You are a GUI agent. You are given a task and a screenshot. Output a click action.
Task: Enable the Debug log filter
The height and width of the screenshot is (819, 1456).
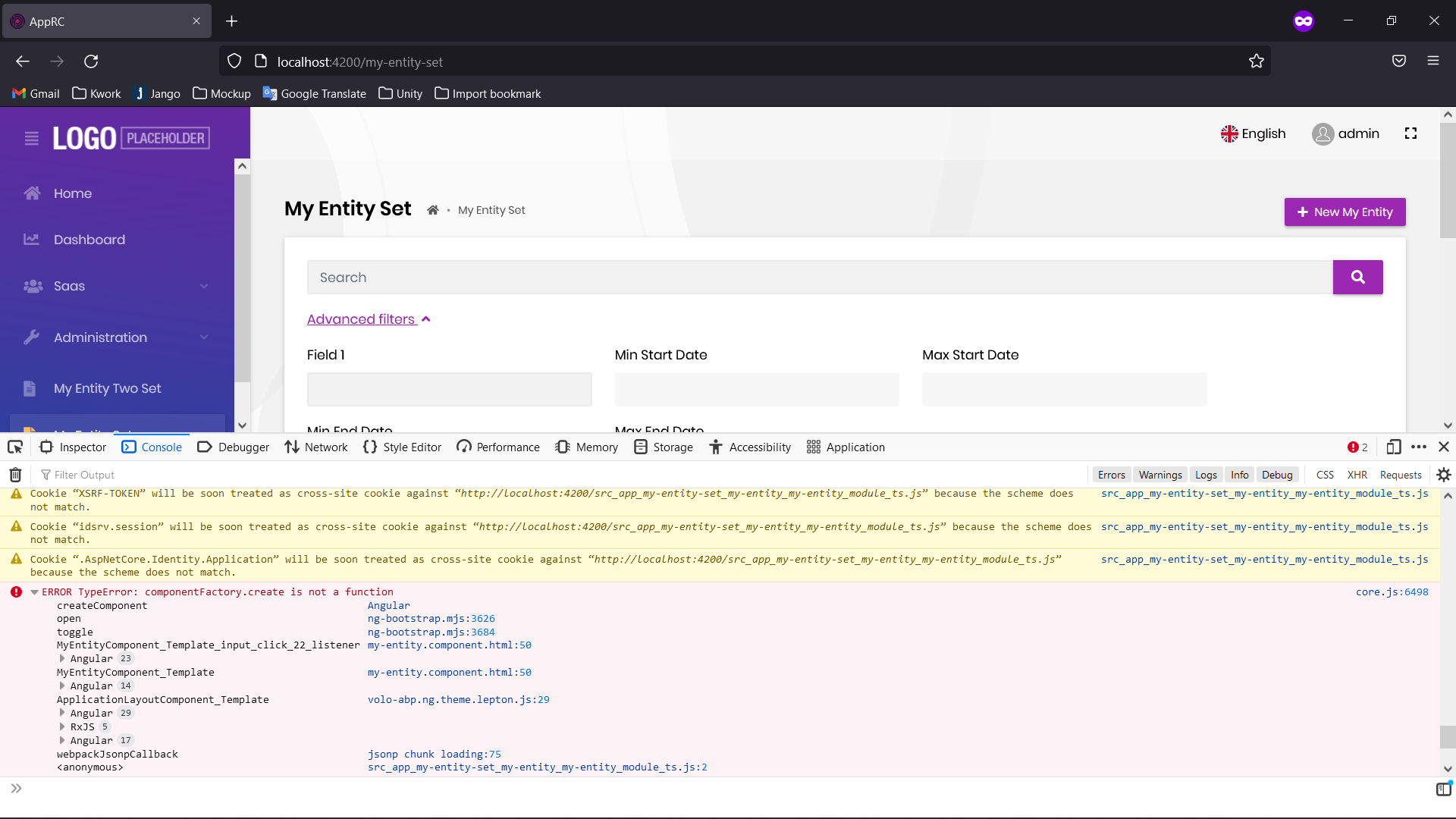click(x=1278, y=474)
